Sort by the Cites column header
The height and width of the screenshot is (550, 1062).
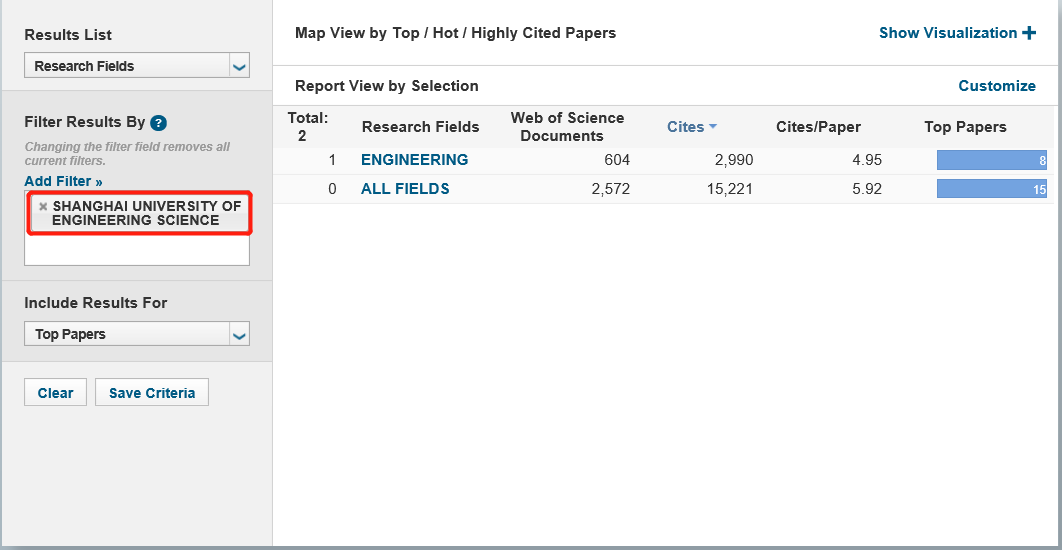[686, 127]
